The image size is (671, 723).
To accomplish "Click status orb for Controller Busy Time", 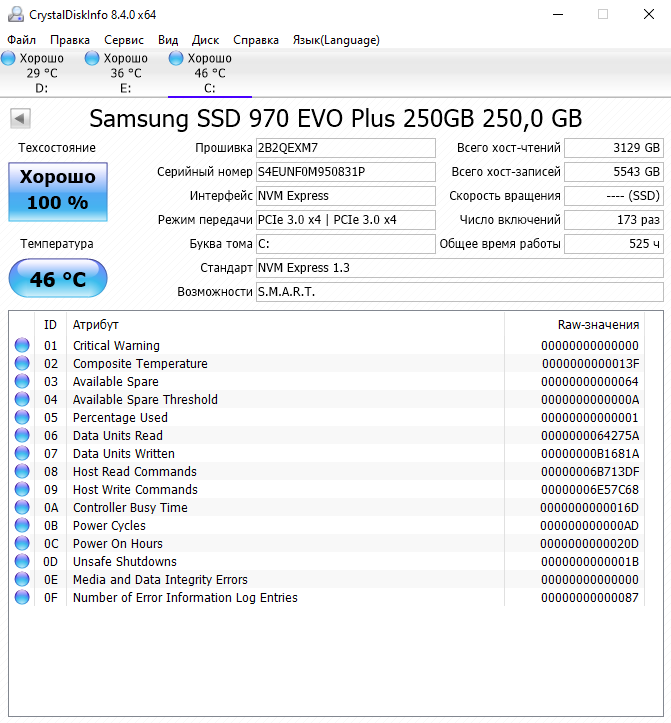I will coord(22,507).
